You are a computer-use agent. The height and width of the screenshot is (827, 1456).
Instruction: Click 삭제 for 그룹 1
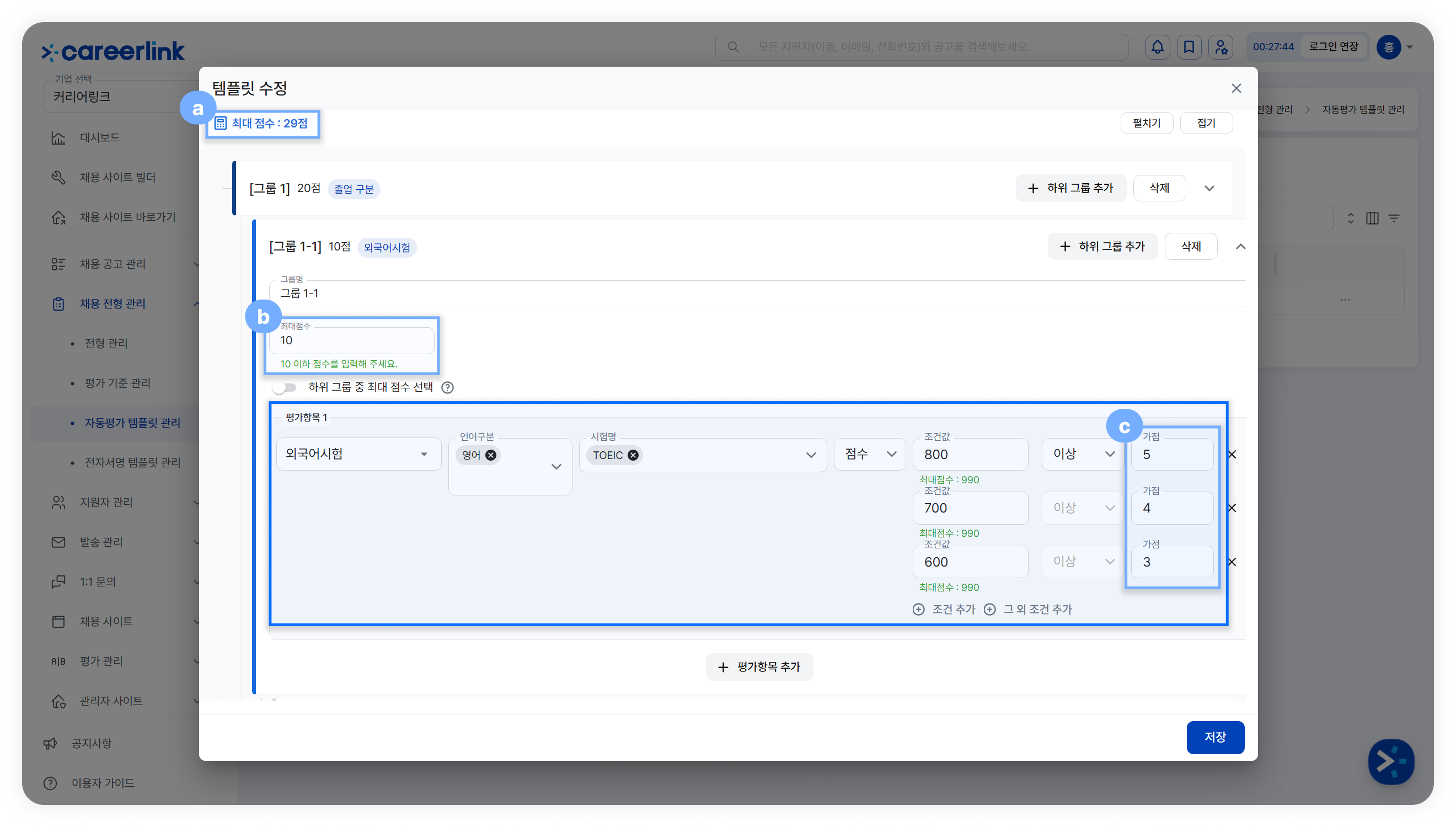pos(1159,188)
